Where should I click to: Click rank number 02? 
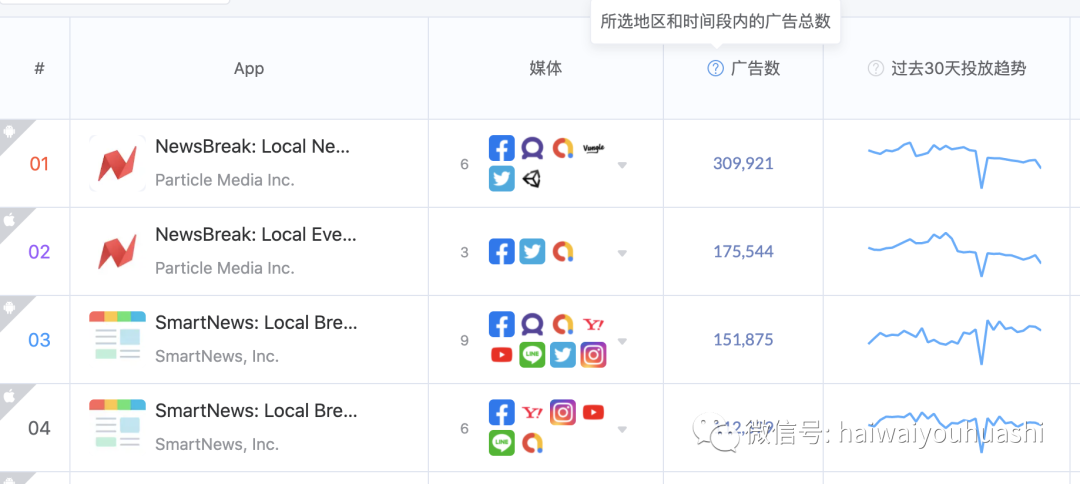(x=39, y=252)
